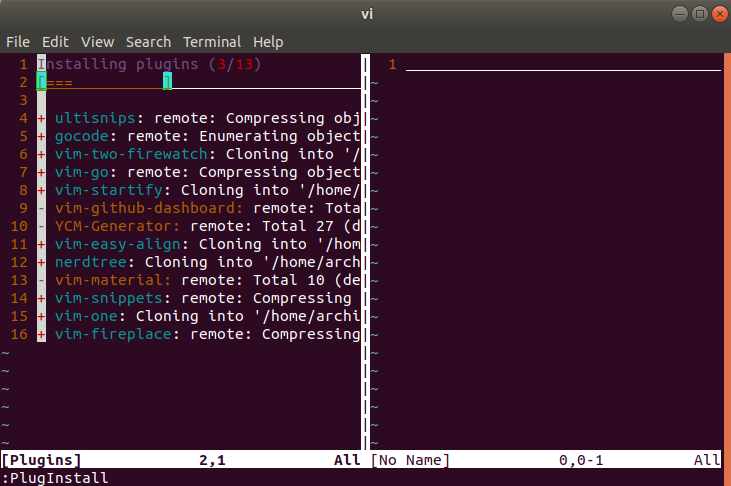The width and height of the screenshot is (731, 486).
Task: Click the plus marker beside vim-fireplace
Action: 41,334
